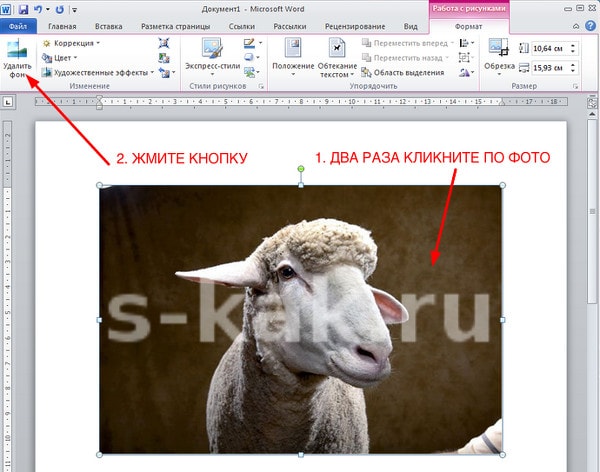600x472 pixels.
Task: Expand the Обрезка dropdown arrow below the crop icon
Action: pos(499,74)
